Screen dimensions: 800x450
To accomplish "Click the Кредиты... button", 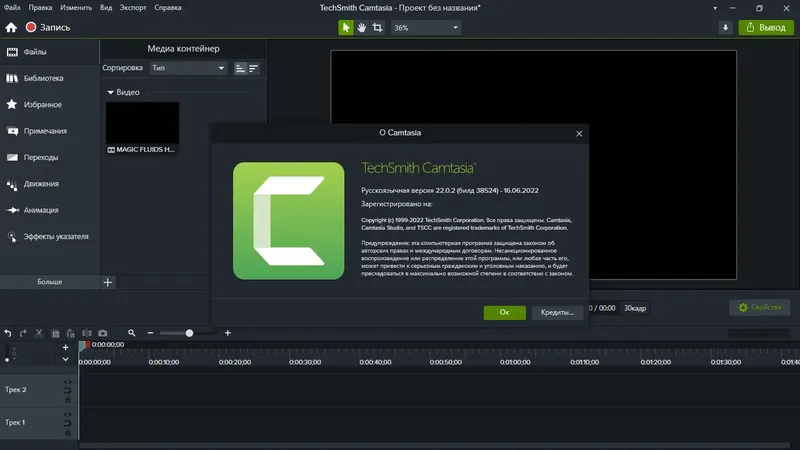I will coord(557,312).
